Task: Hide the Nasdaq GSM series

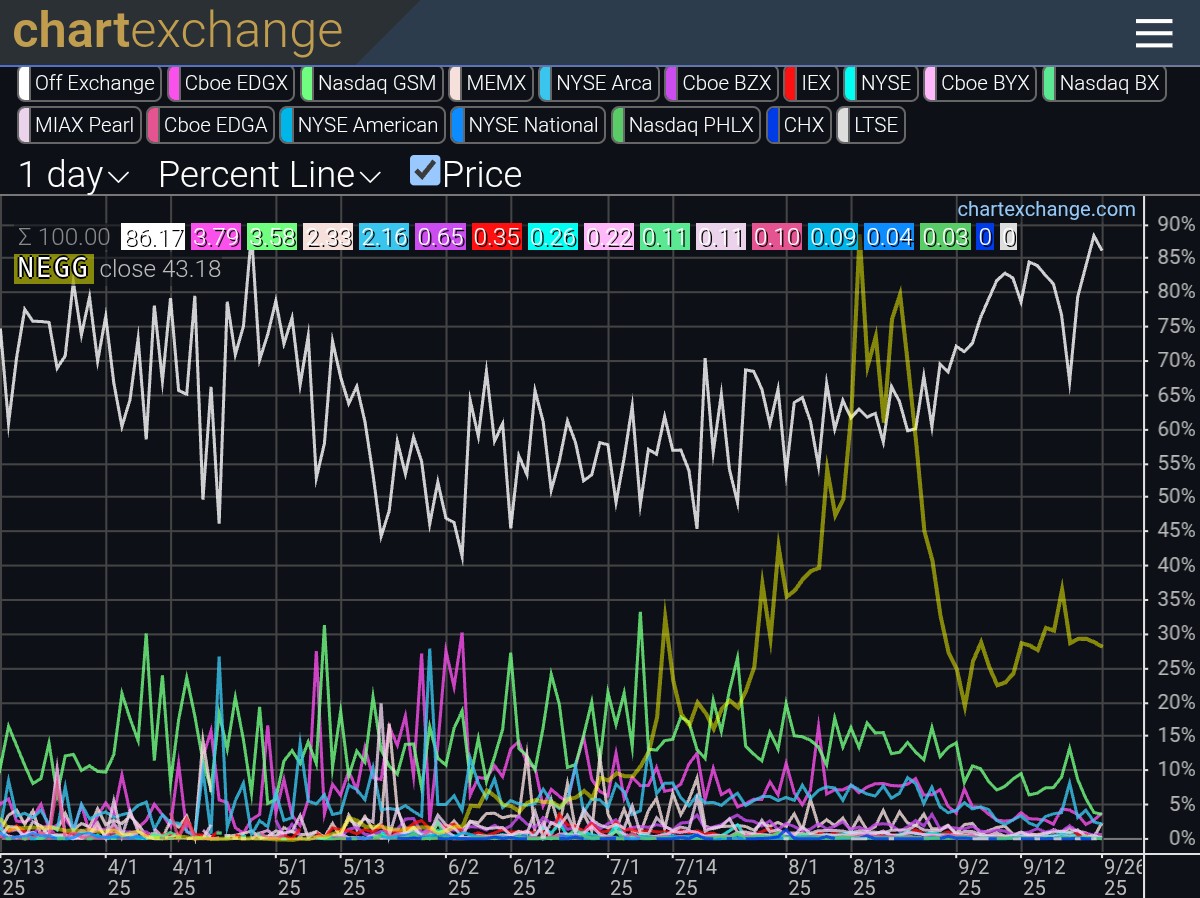Action: click(371, 83)
